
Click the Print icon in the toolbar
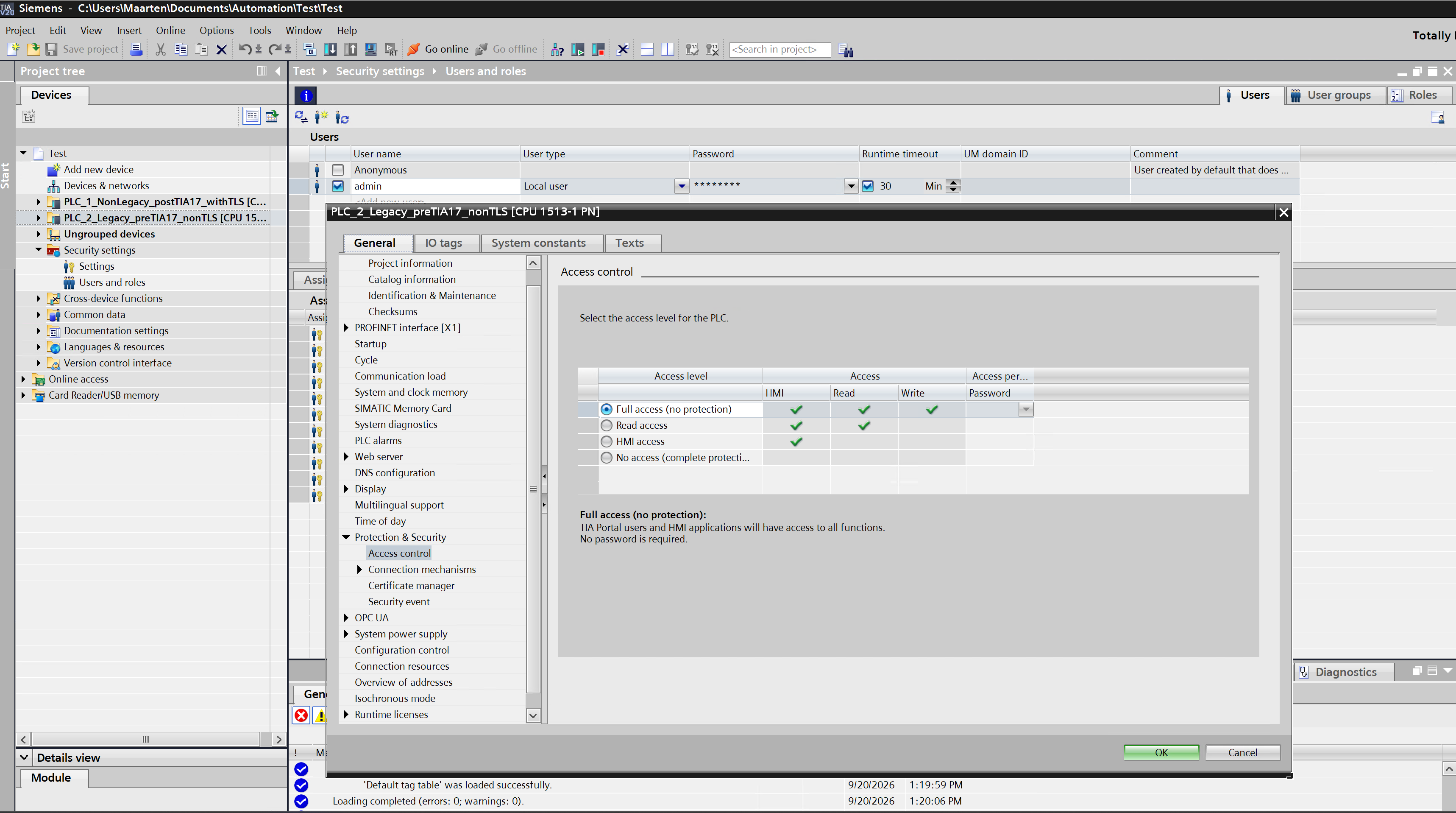tap(136, 49)
